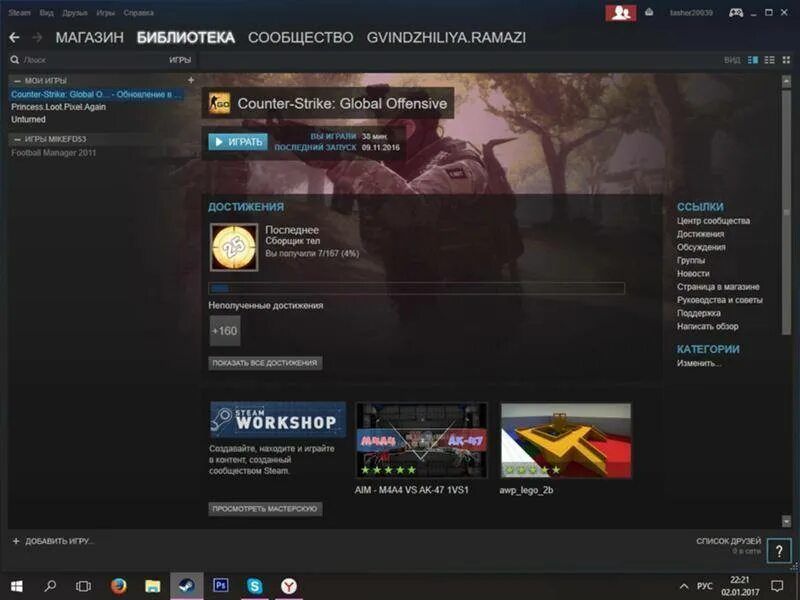The image size is (800, 600).
Task: Click Изменить... under КАТЕГОРИИ
Action: [699, 363]
